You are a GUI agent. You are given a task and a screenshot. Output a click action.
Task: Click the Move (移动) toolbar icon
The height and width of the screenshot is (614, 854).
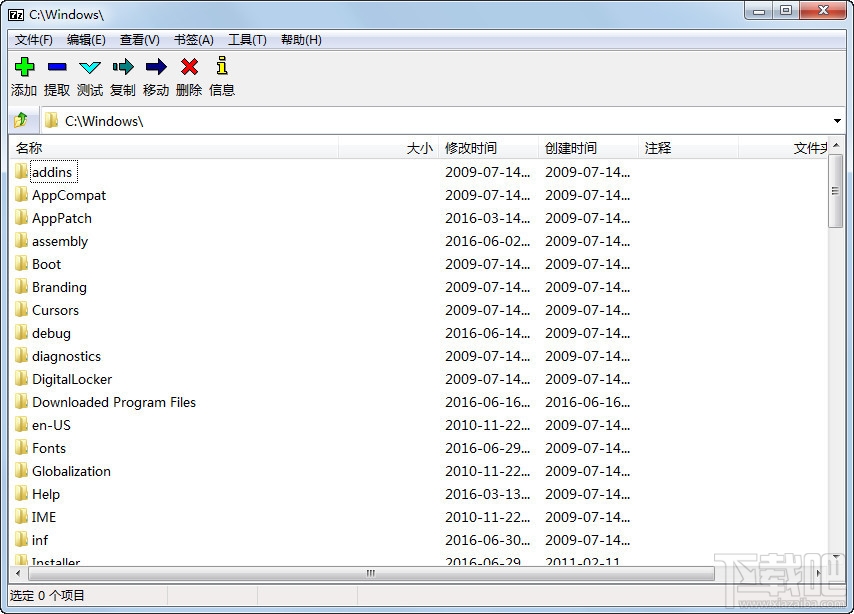(x=155, y=66)
